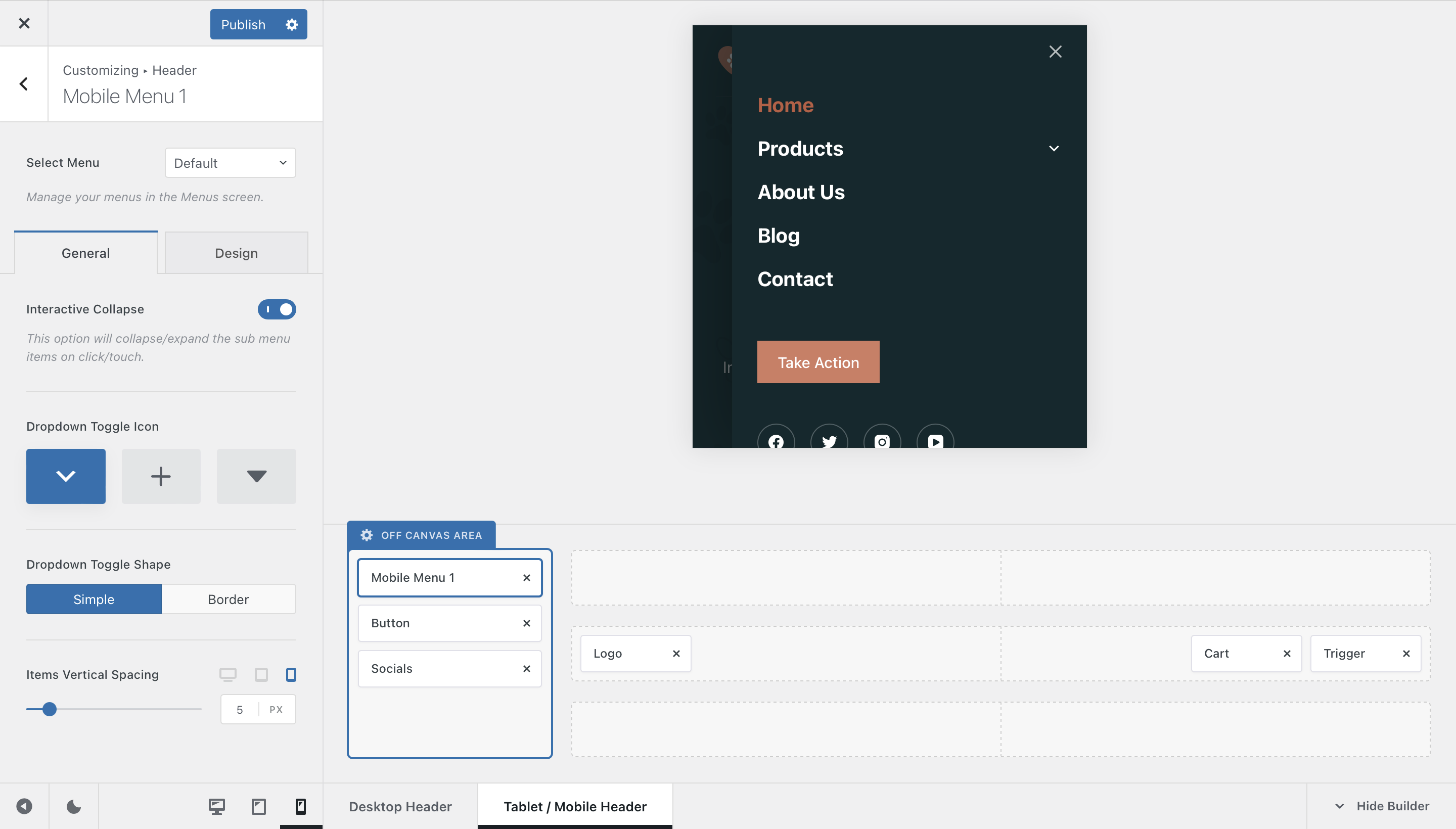This screenshot has width=1456, height=829.
Task: Click Contact in the preview menu
Action: pos(795,279)
